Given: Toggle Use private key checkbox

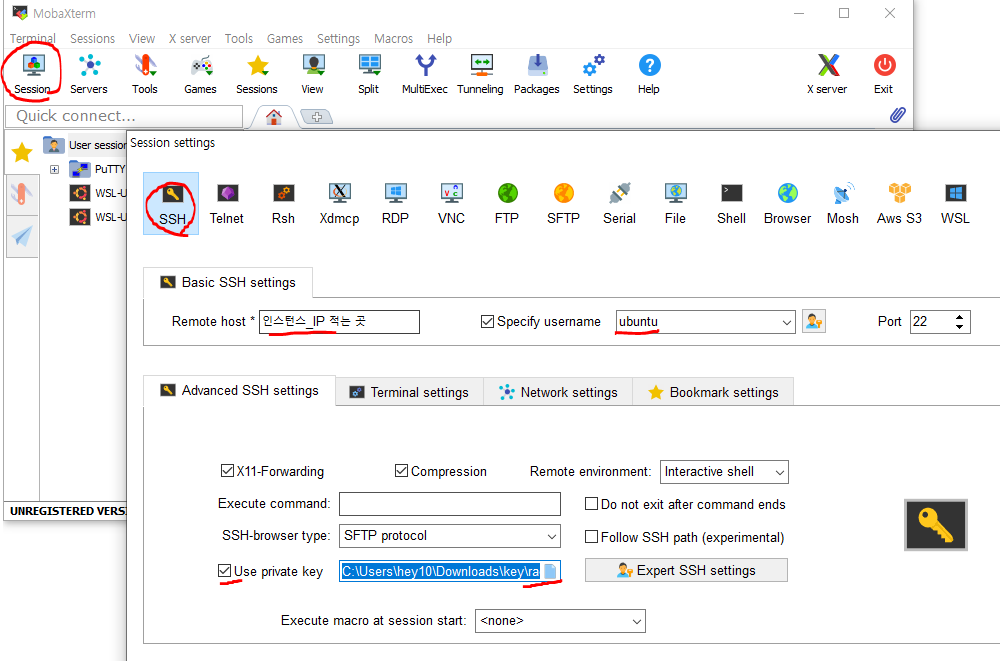Looking at the screenshot, I should click(x=224, y=570).
